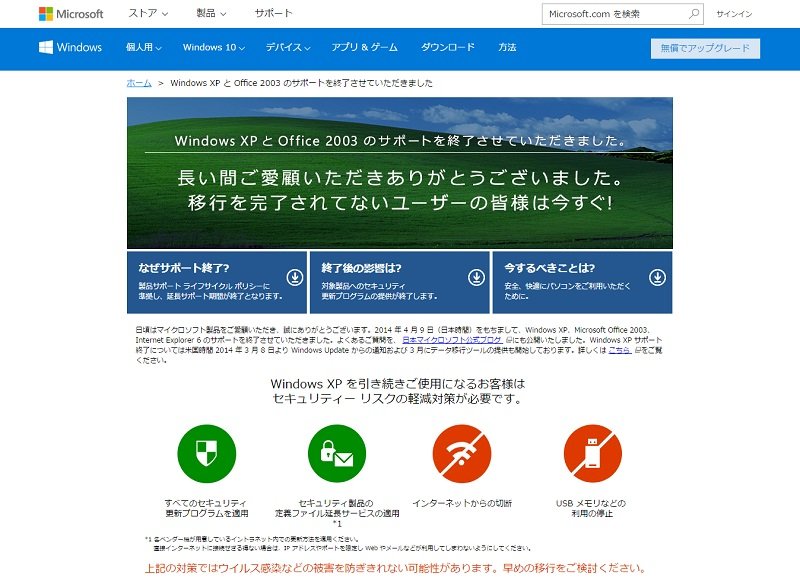Click インターネットからの切断 label
This screenshot has height=584, width=800.
pos(462,503)
